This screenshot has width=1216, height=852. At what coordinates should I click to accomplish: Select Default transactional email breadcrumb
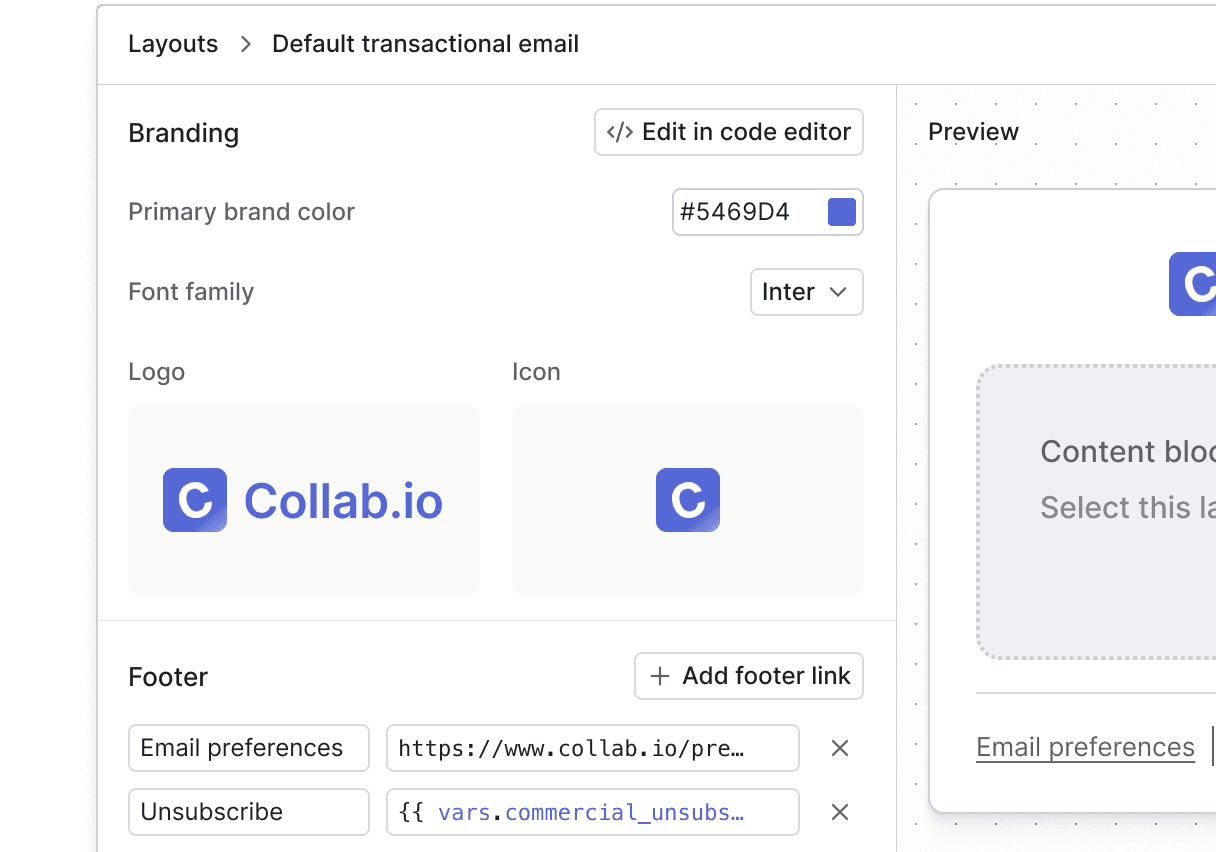point(425,45)
